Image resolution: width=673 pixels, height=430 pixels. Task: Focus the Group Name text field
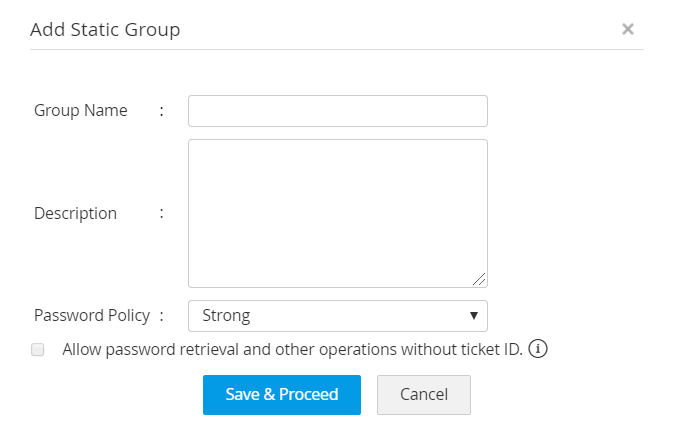[337, 111]
